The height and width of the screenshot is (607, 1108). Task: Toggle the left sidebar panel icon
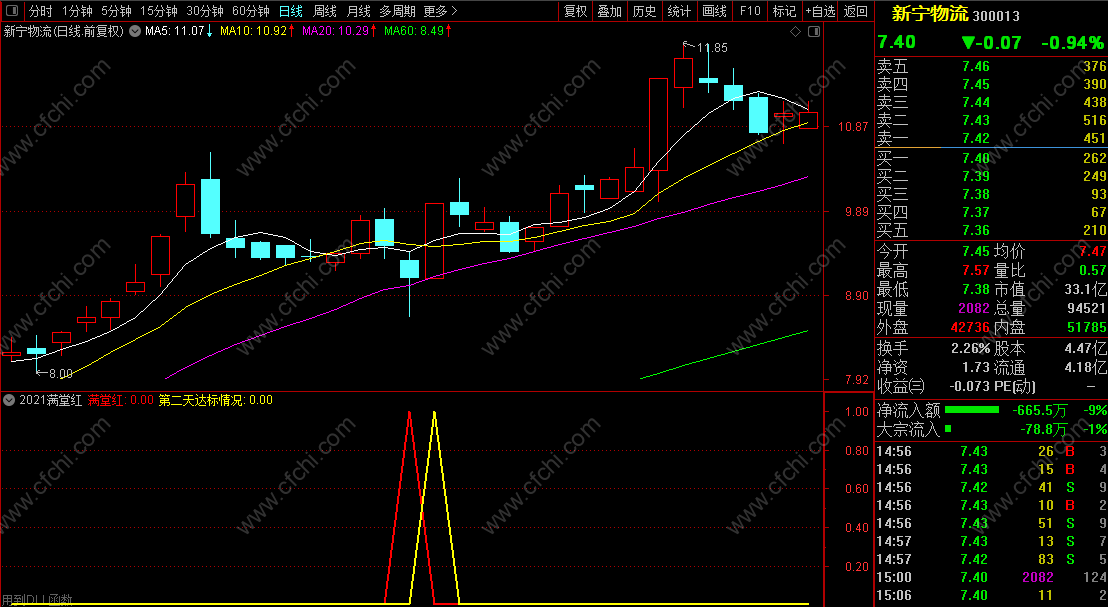(x=11, y=11)
